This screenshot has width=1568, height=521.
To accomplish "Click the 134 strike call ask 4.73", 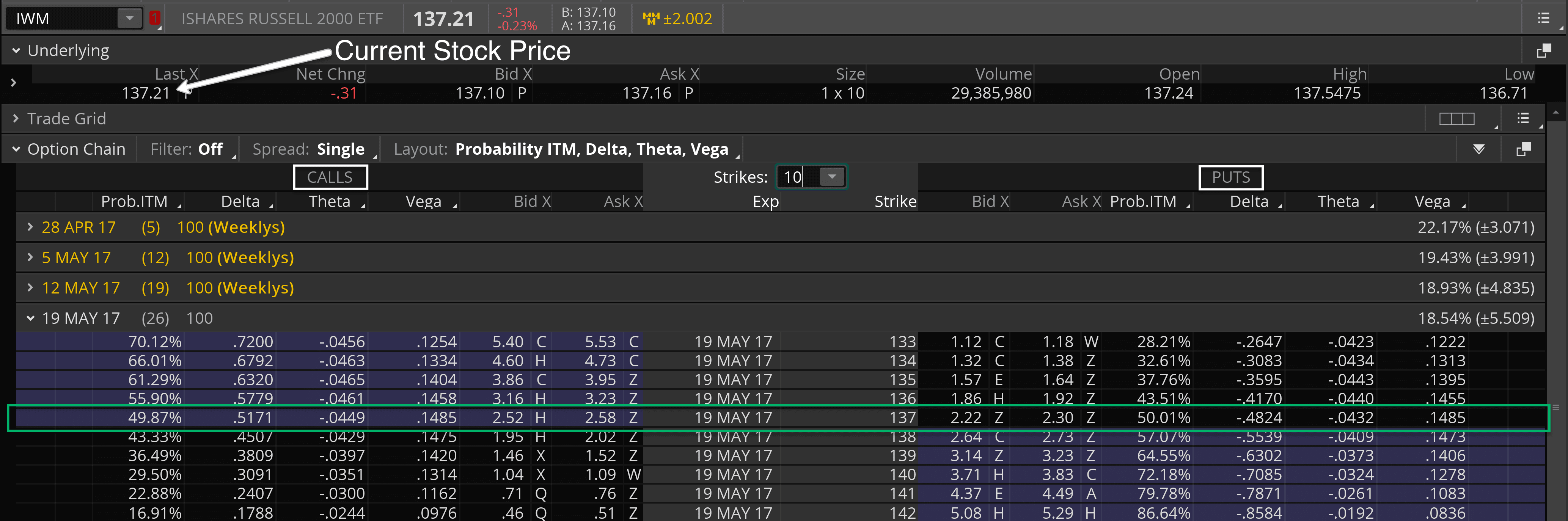I will (600, 361).
